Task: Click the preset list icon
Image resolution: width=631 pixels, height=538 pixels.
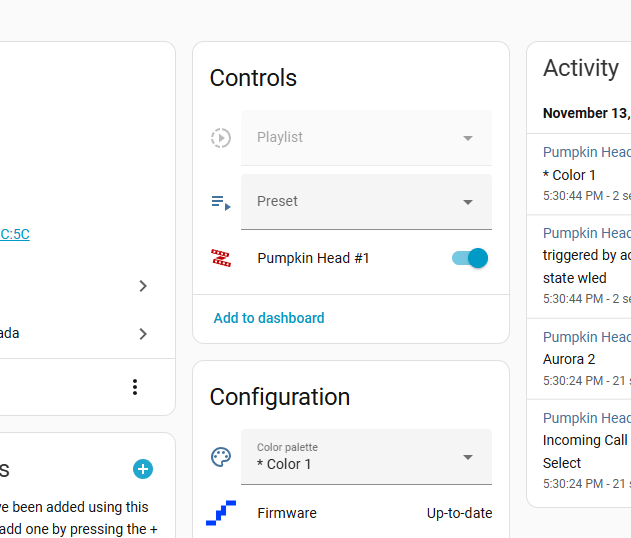Action: coord(221,202)
